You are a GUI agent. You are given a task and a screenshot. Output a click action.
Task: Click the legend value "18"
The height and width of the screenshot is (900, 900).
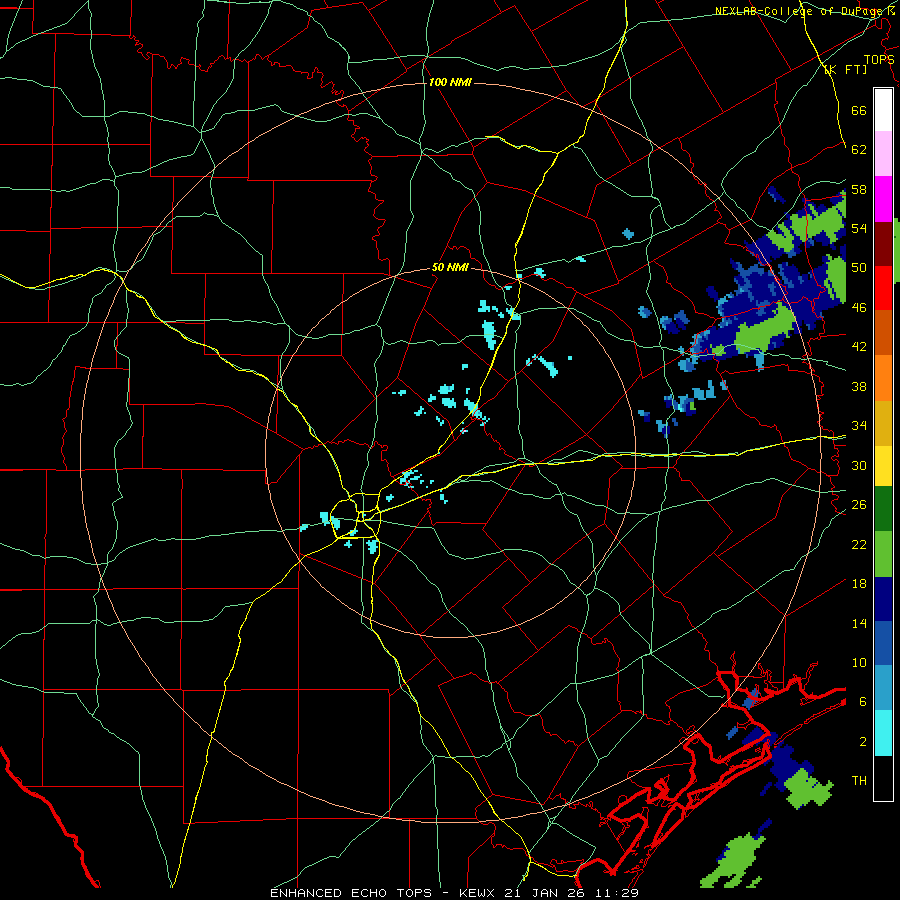[859, 584]
